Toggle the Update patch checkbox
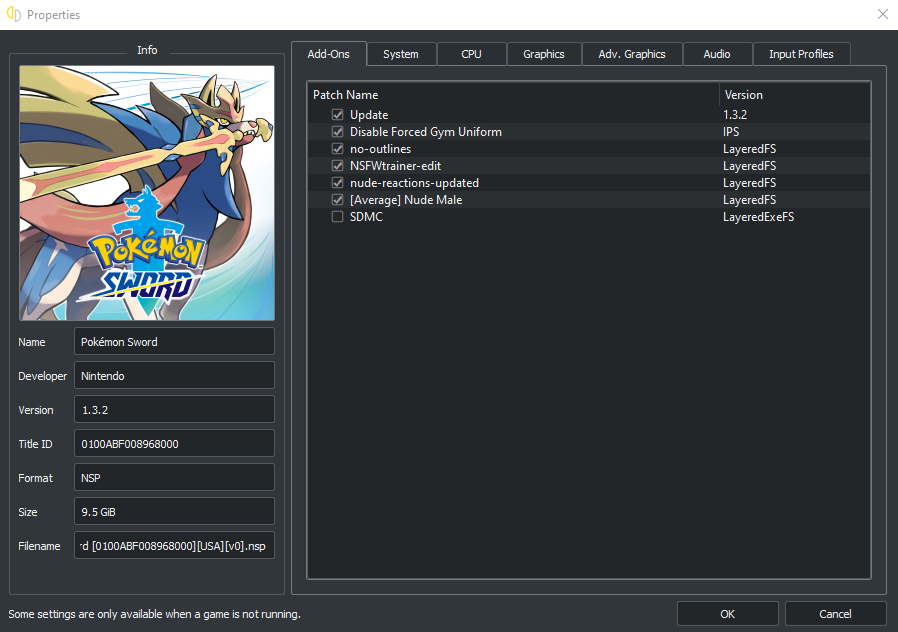Viewport: 898px width, 632px height. pyautogui.click(x=337, y=114)
